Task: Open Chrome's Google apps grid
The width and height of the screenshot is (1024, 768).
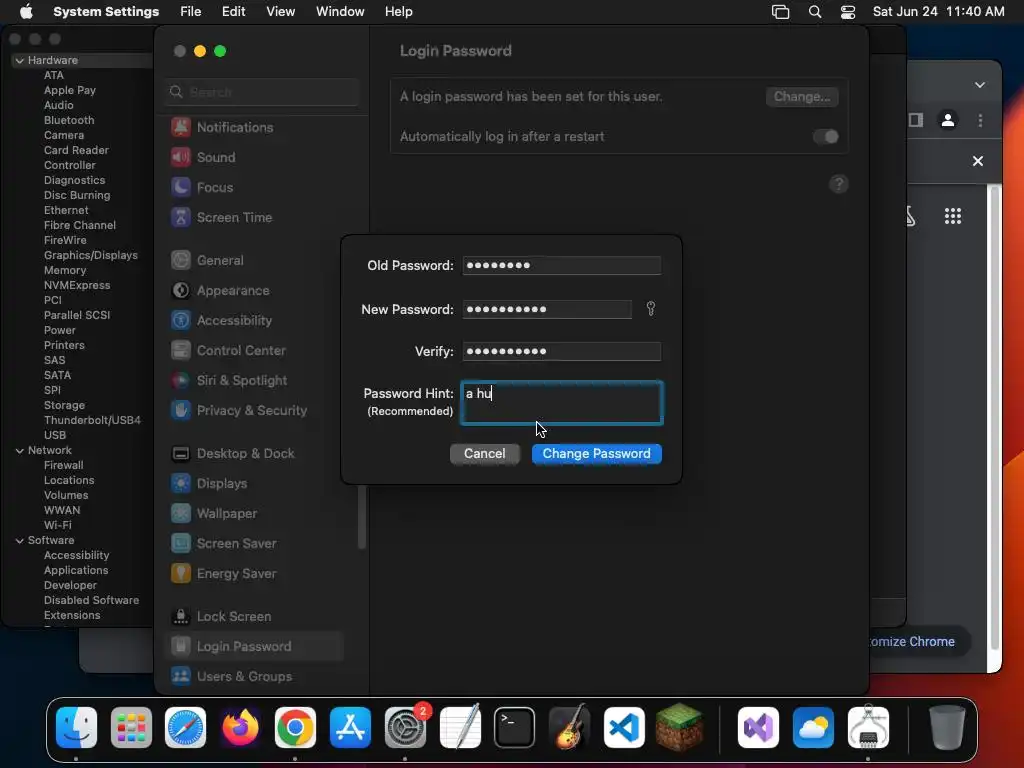Action: 953,216
